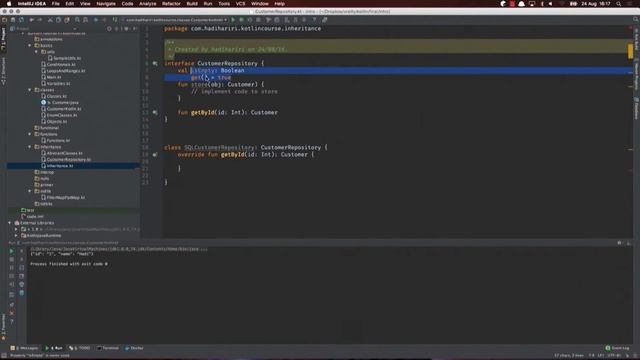640x360 pixels.
Task: Collapse the External Libraries node
Action: (10, 223)
